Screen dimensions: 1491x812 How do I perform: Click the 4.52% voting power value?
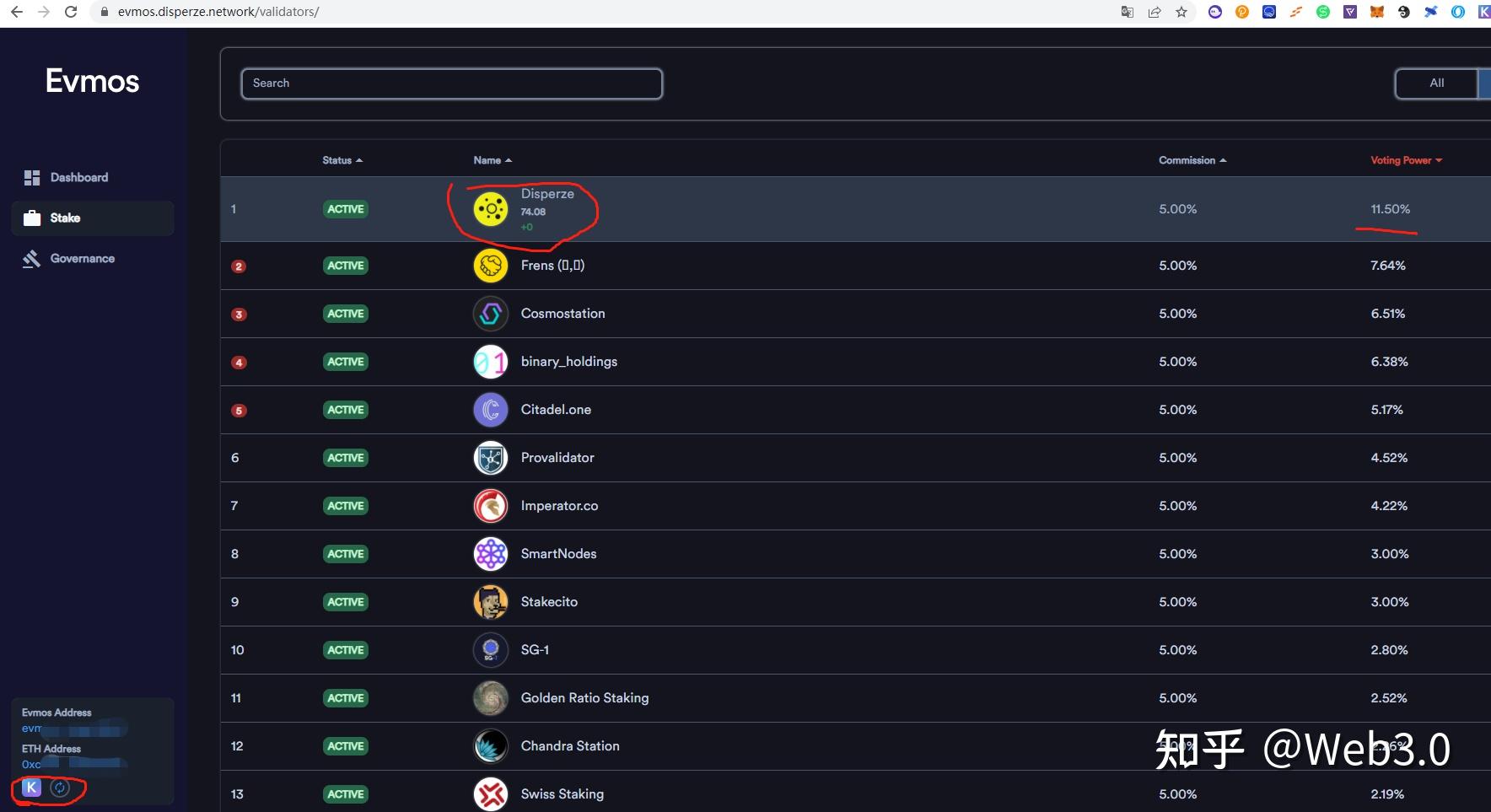[x=1389, y=458]
